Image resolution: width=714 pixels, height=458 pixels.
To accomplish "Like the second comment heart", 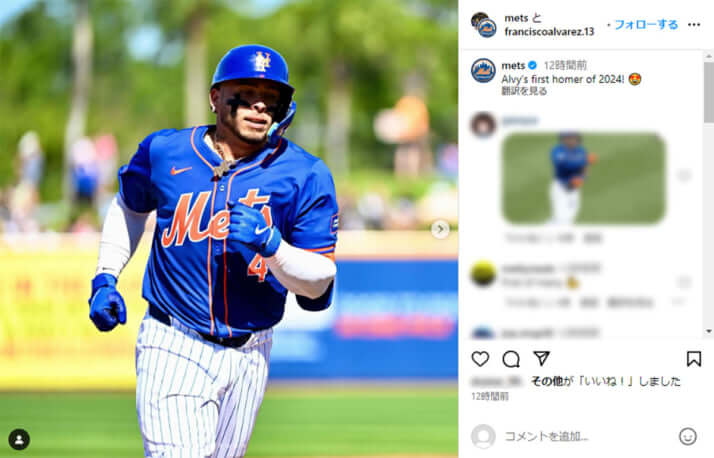I will click(684, 282).
